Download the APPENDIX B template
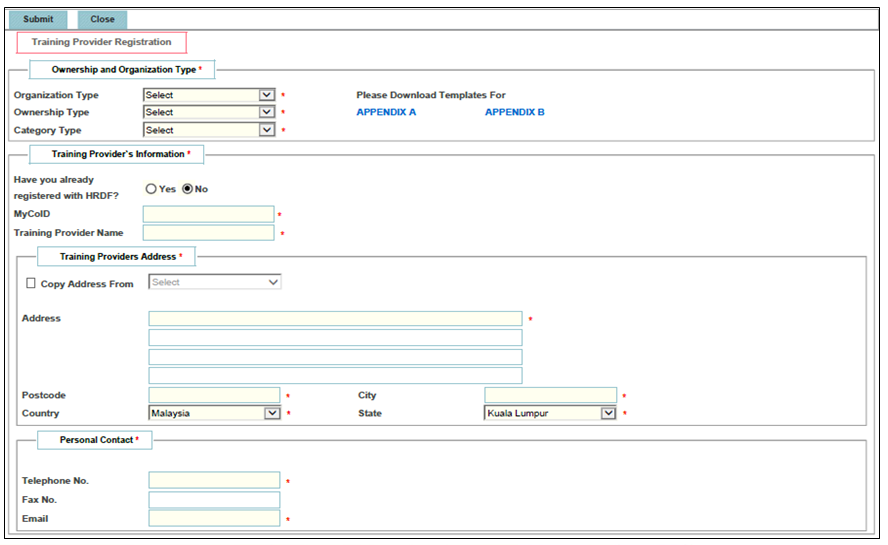Screen dimensions: 888x545 [x=514, y=112]
